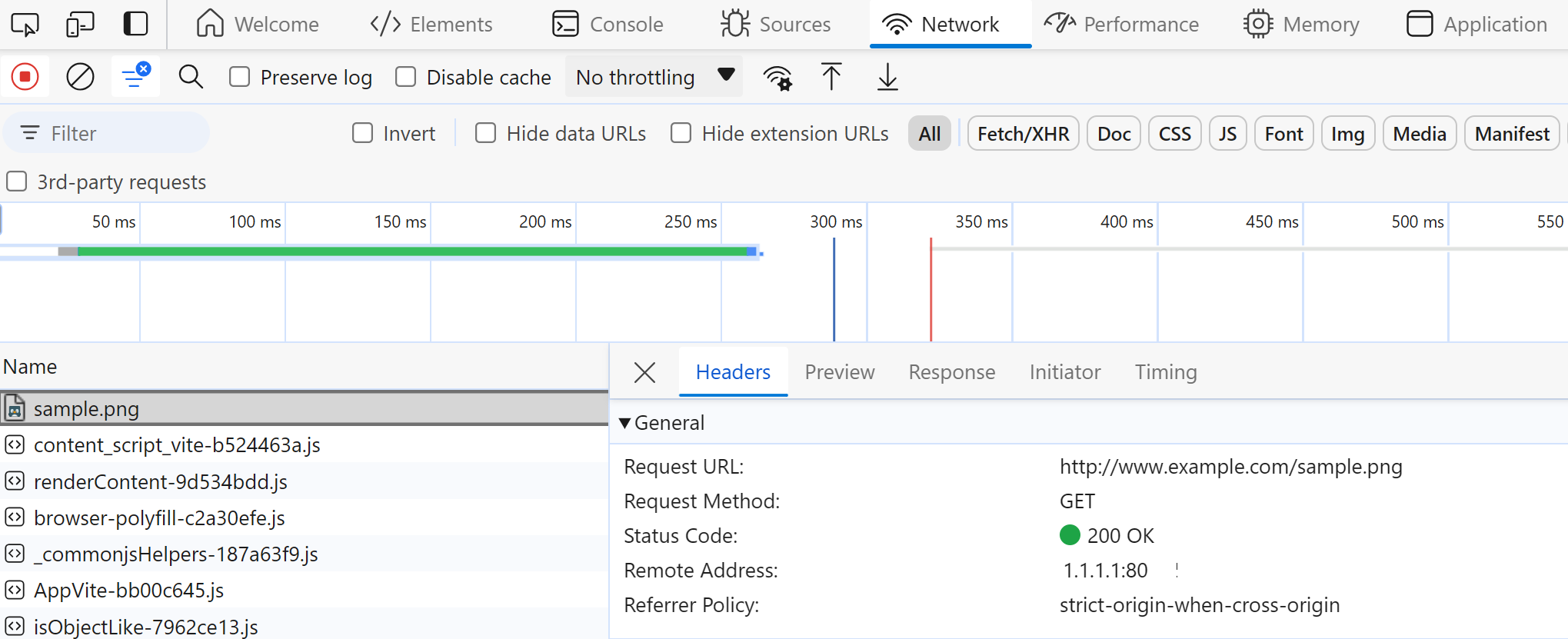Toggle the sidebar dock icon
Screen dimensions: 1568x639
coord(136,24)
